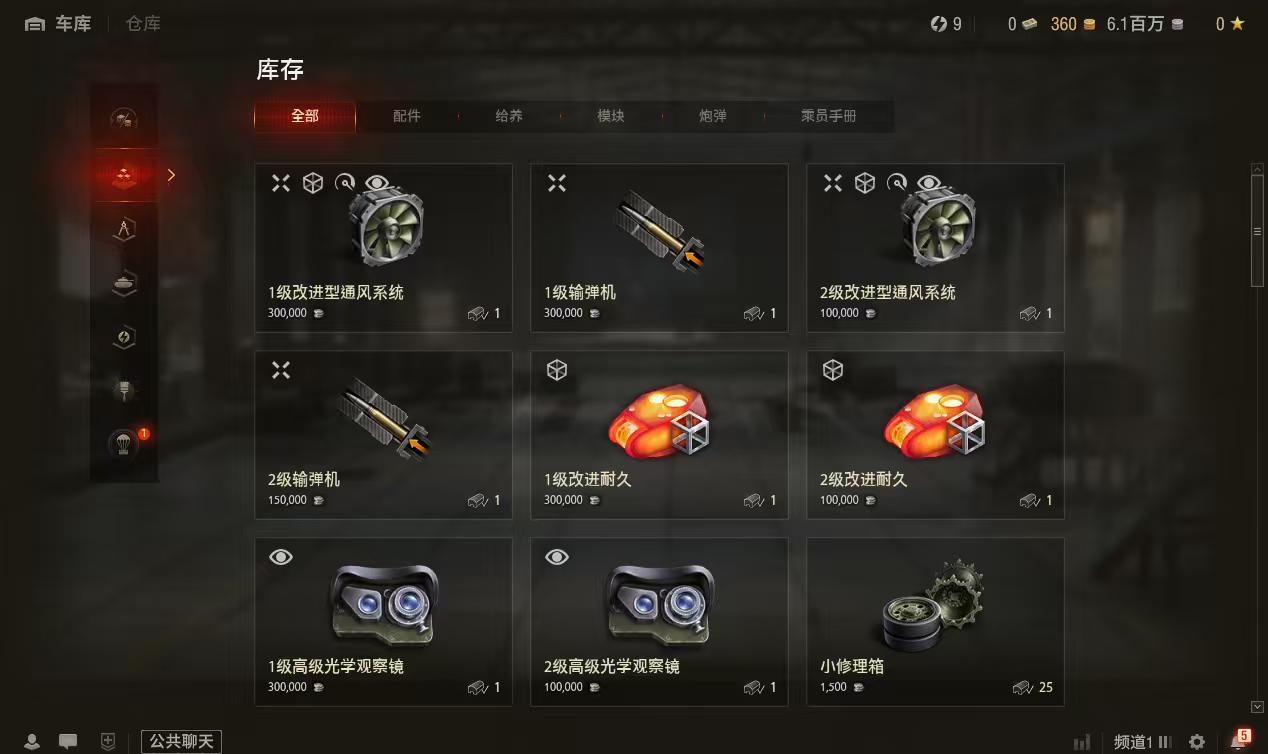
Task: Switch to the 炮弹 tab
Action: click(713, 116)
